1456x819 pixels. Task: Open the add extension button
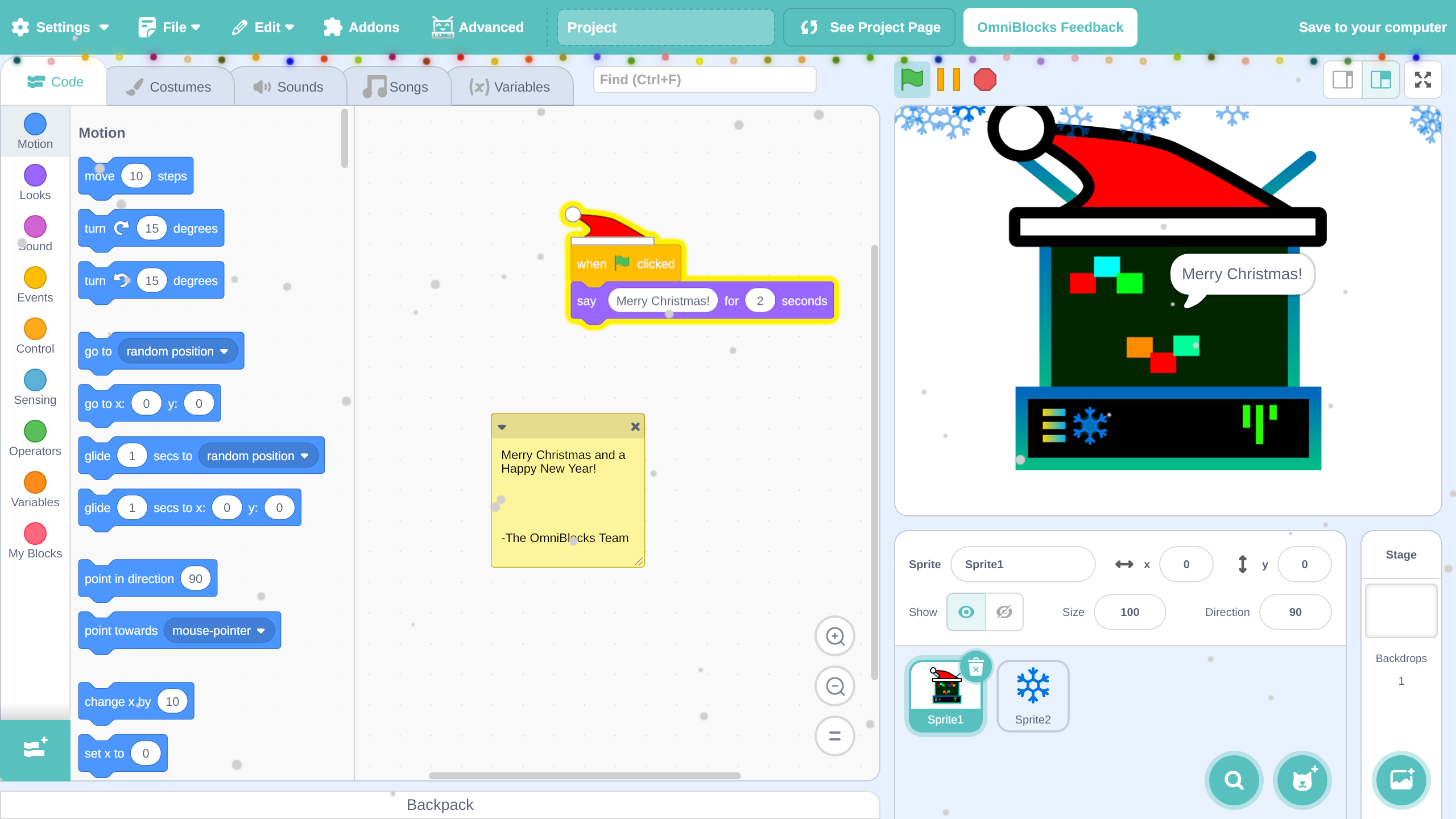[x=35, y=748]
